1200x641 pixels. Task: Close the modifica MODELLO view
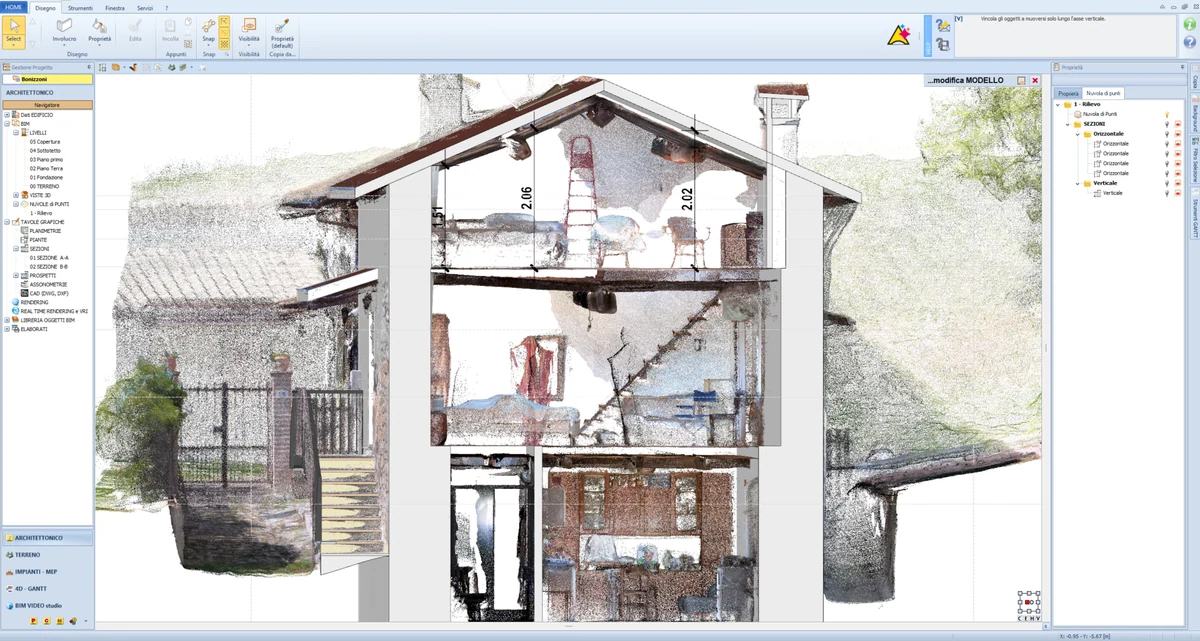(x=1035, y=80)
